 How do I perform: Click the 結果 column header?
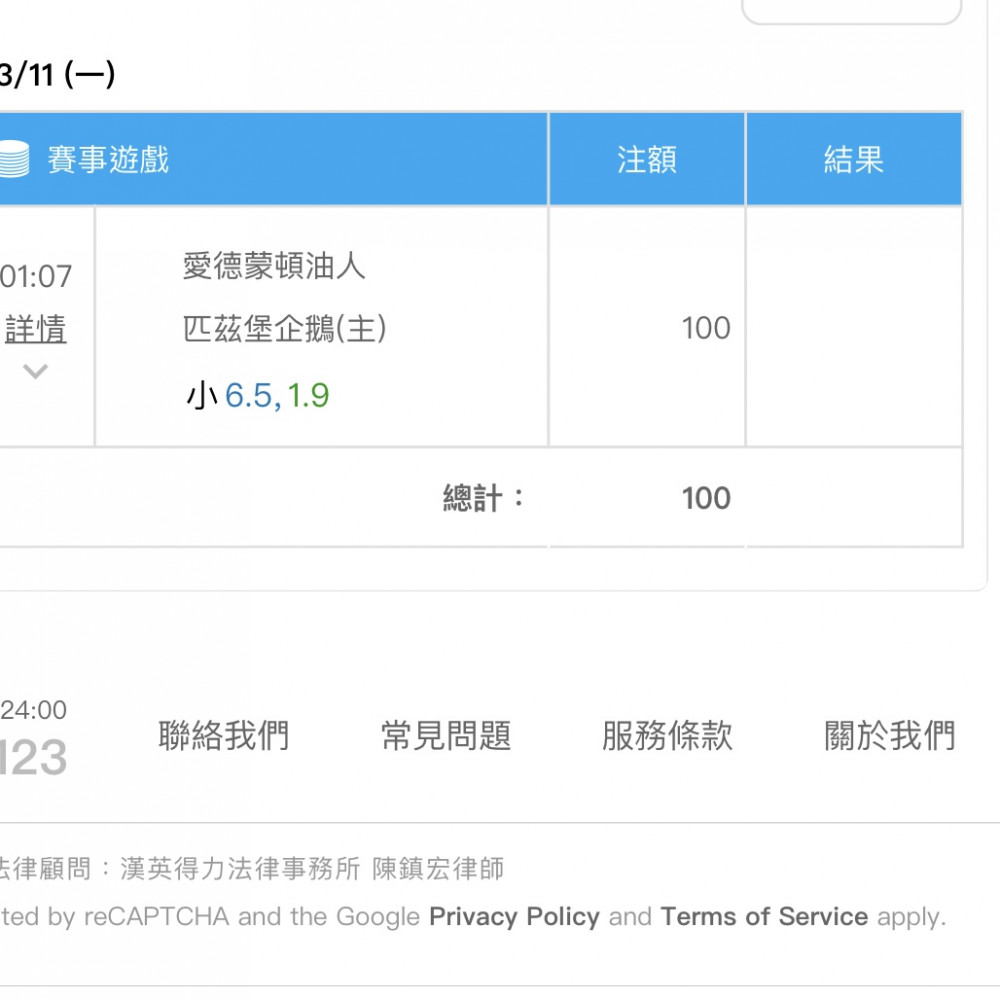[854, 159]
